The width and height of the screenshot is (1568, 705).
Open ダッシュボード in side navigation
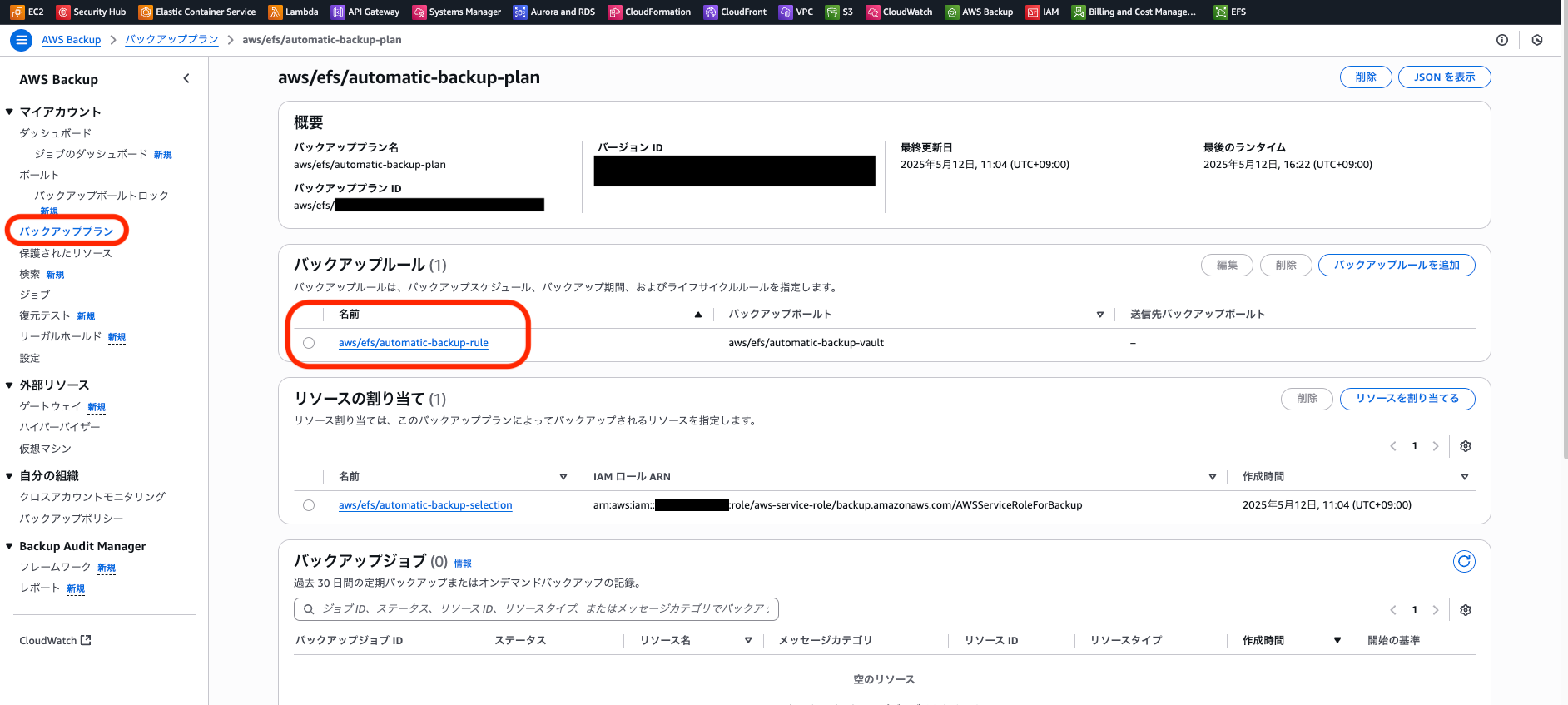55,133
